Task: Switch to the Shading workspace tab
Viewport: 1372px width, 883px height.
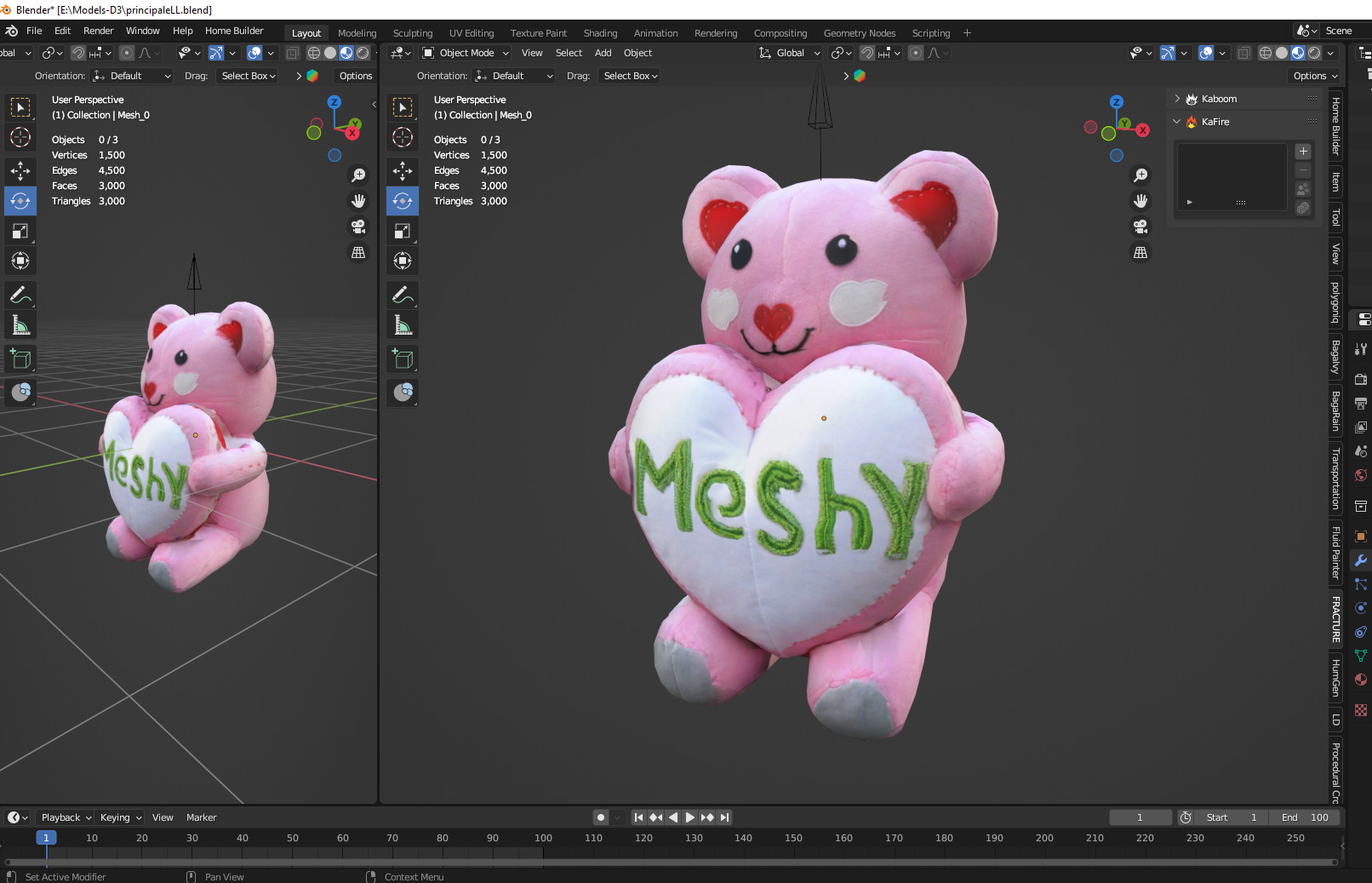Action: coord(600,33)
